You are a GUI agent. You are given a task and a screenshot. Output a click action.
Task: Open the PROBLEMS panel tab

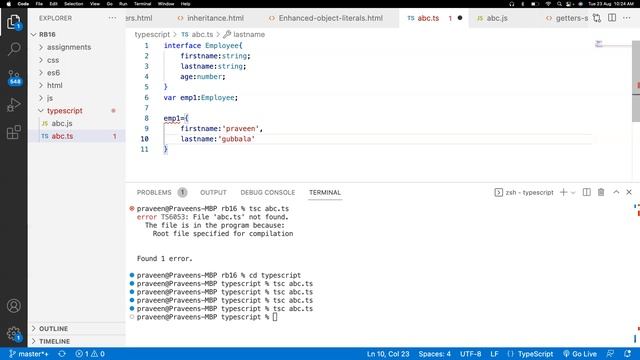pos(154,192)
